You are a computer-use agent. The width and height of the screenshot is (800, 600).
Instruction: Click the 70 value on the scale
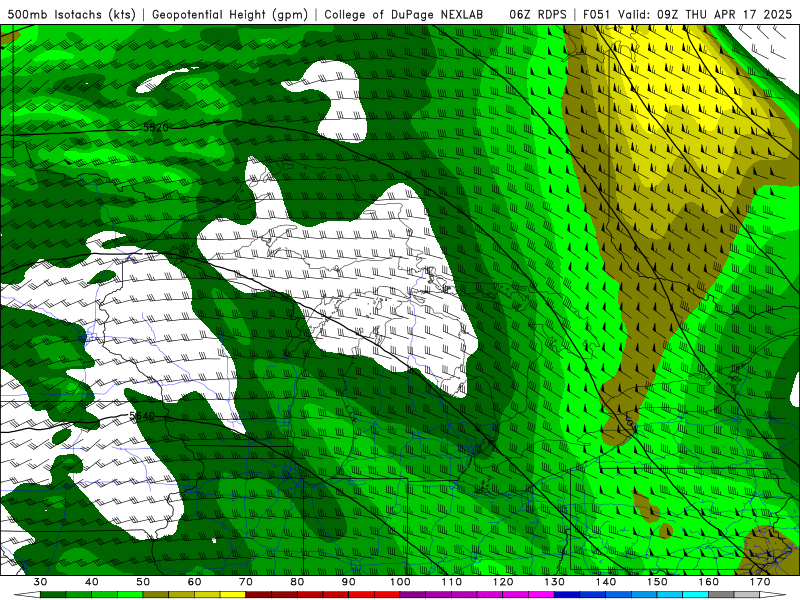(x=246, y=582)
